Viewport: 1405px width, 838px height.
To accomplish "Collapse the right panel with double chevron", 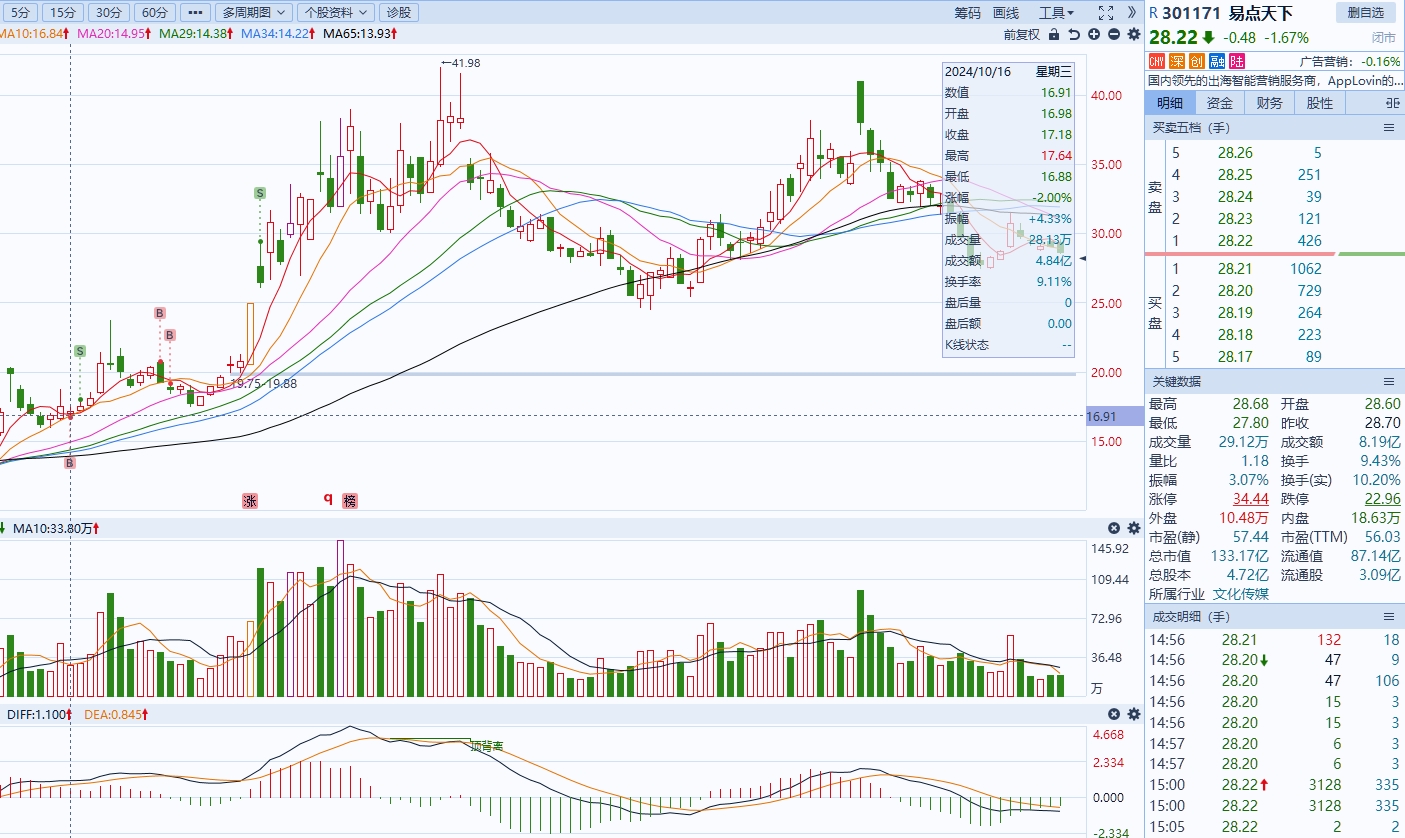I will [1132, 13].
